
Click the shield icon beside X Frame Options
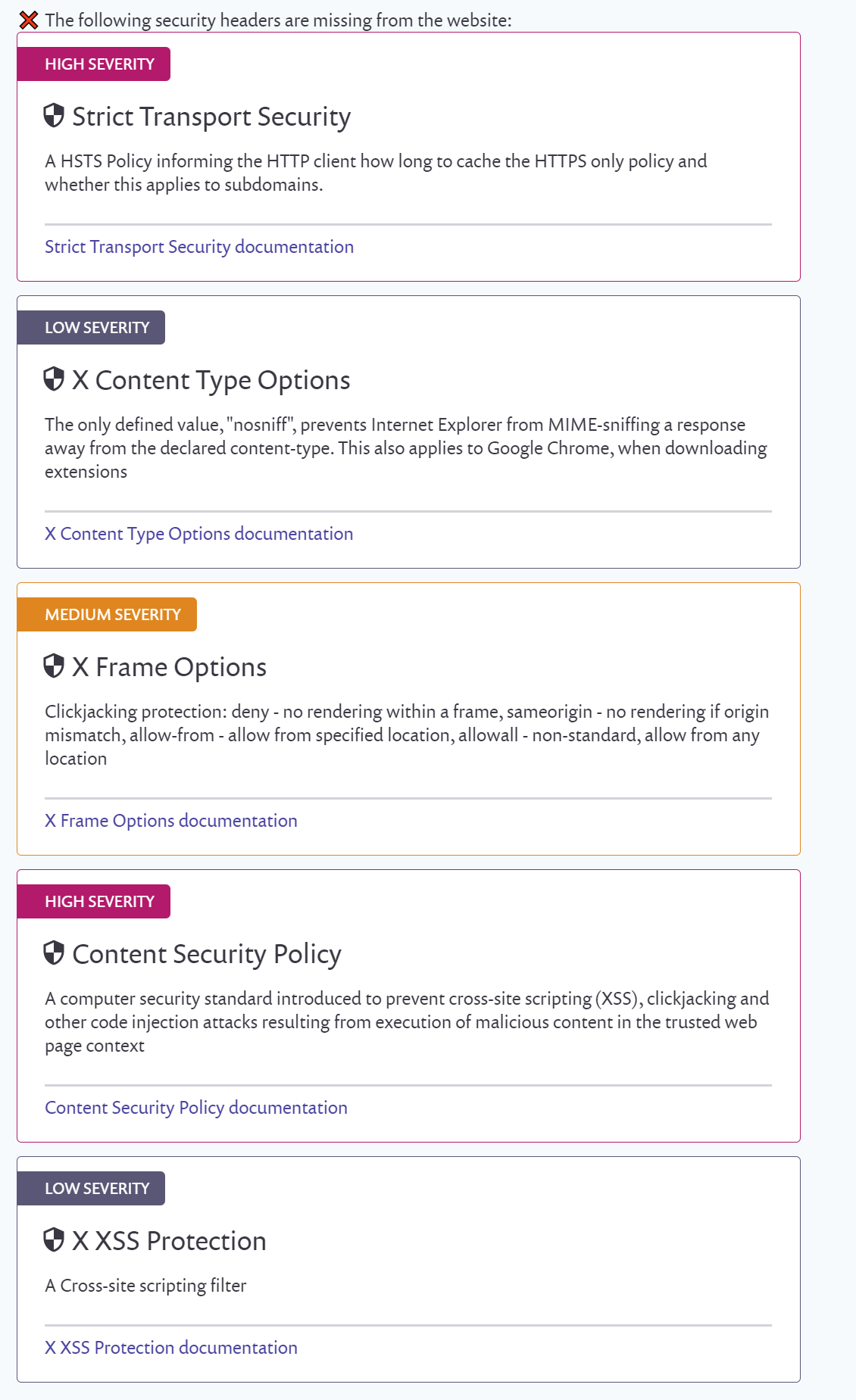tap(52, 666)
